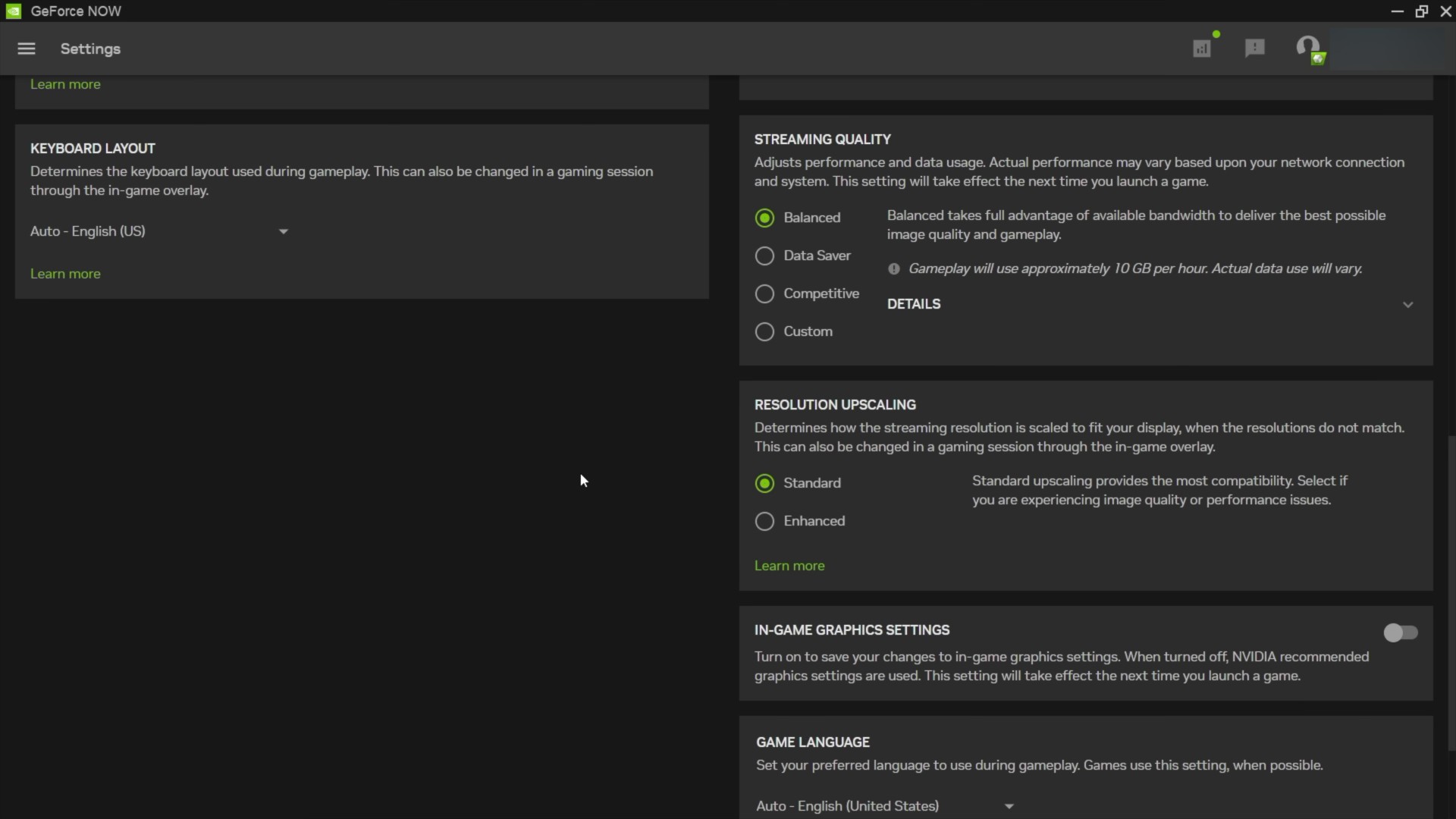Open the user account profile icon
This screenshot has width=1456, height=819.
1308,49
